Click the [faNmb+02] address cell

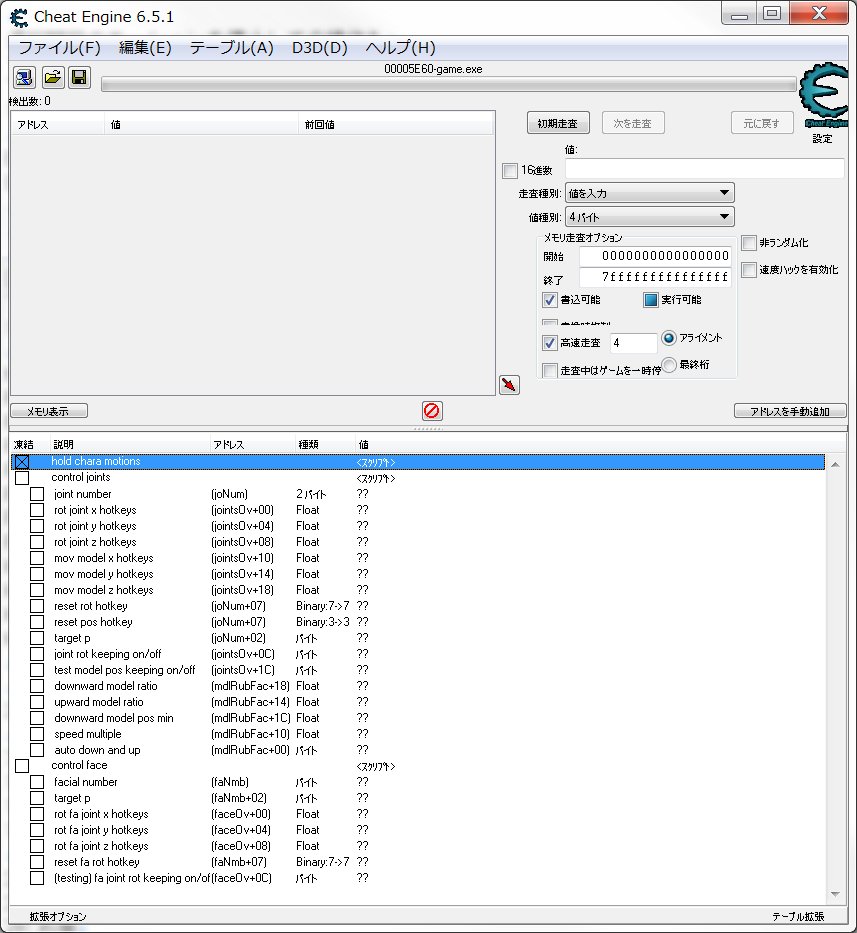point(239,798)
